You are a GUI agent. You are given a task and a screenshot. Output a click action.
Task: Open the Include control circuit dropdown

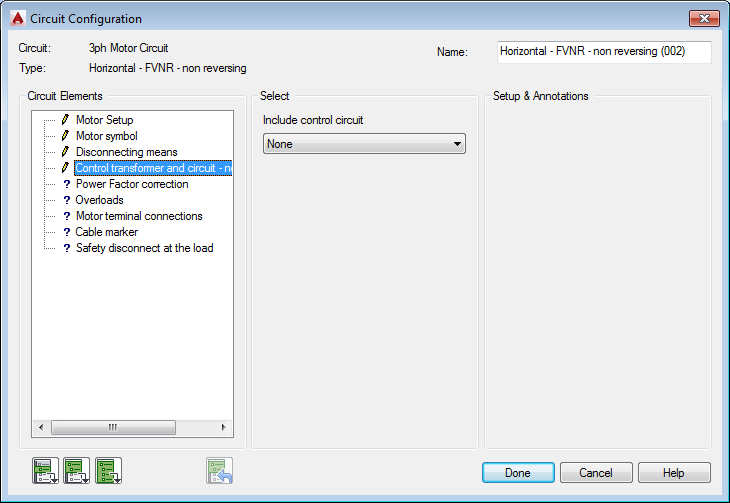tap(364, 144)
